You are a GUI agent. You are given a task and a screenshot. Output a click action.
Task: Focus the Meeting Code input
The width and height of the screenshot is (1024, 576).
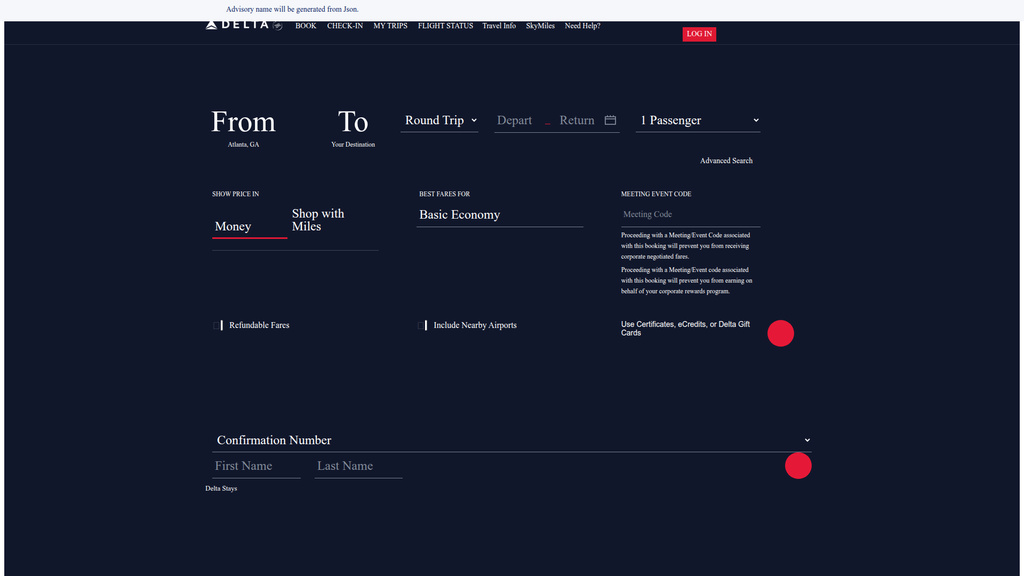690,214
